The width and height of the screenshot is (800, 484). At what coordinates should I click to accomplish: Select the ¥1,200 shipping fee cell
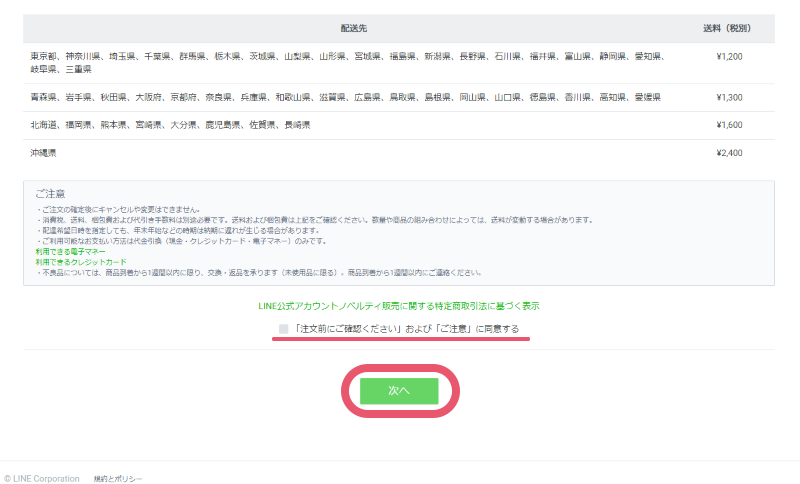pos(729,57)
